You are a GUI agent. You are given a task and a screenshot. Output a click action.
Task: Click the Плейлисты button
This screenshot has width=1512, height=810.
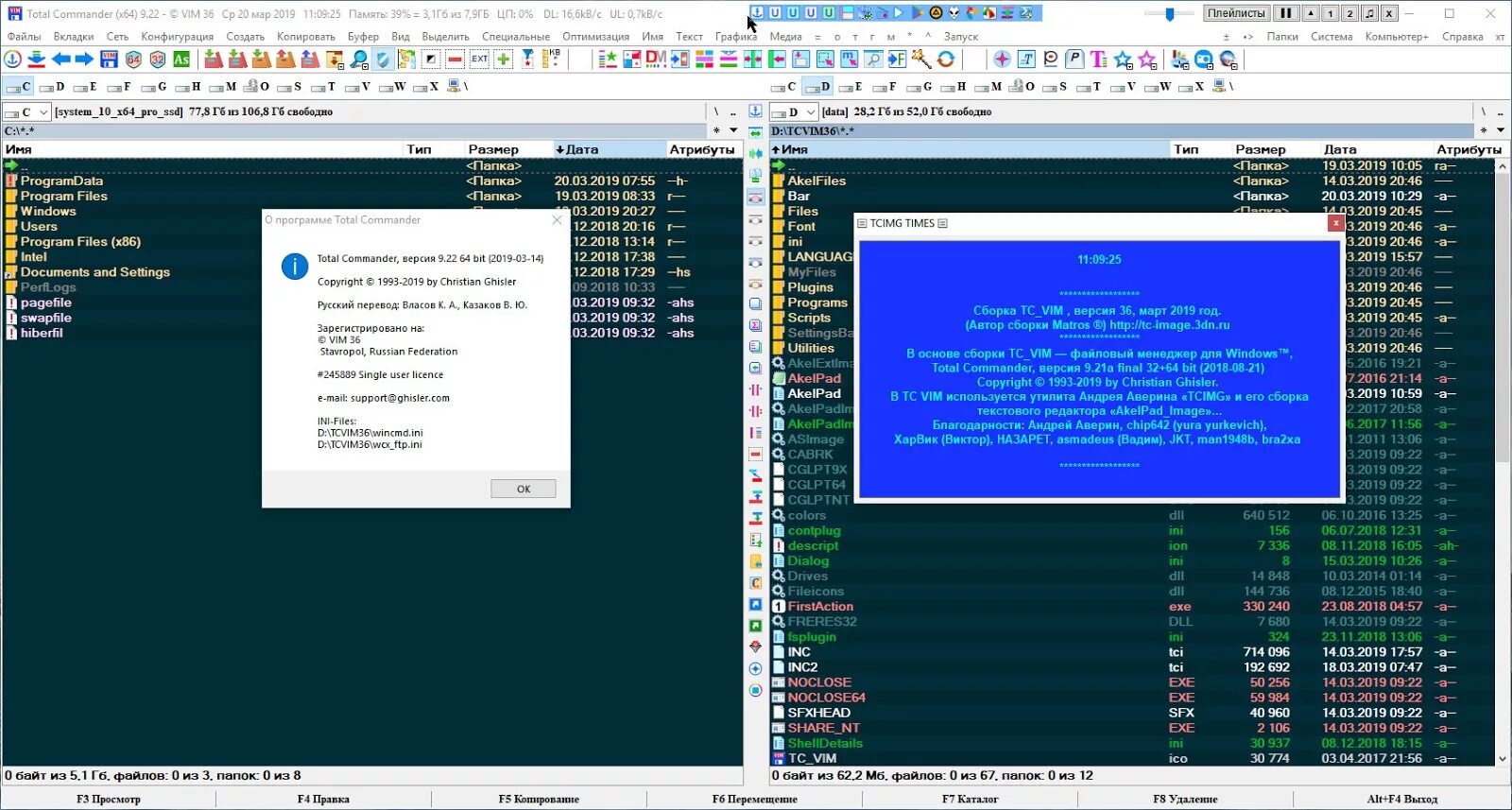(1236, 13)
